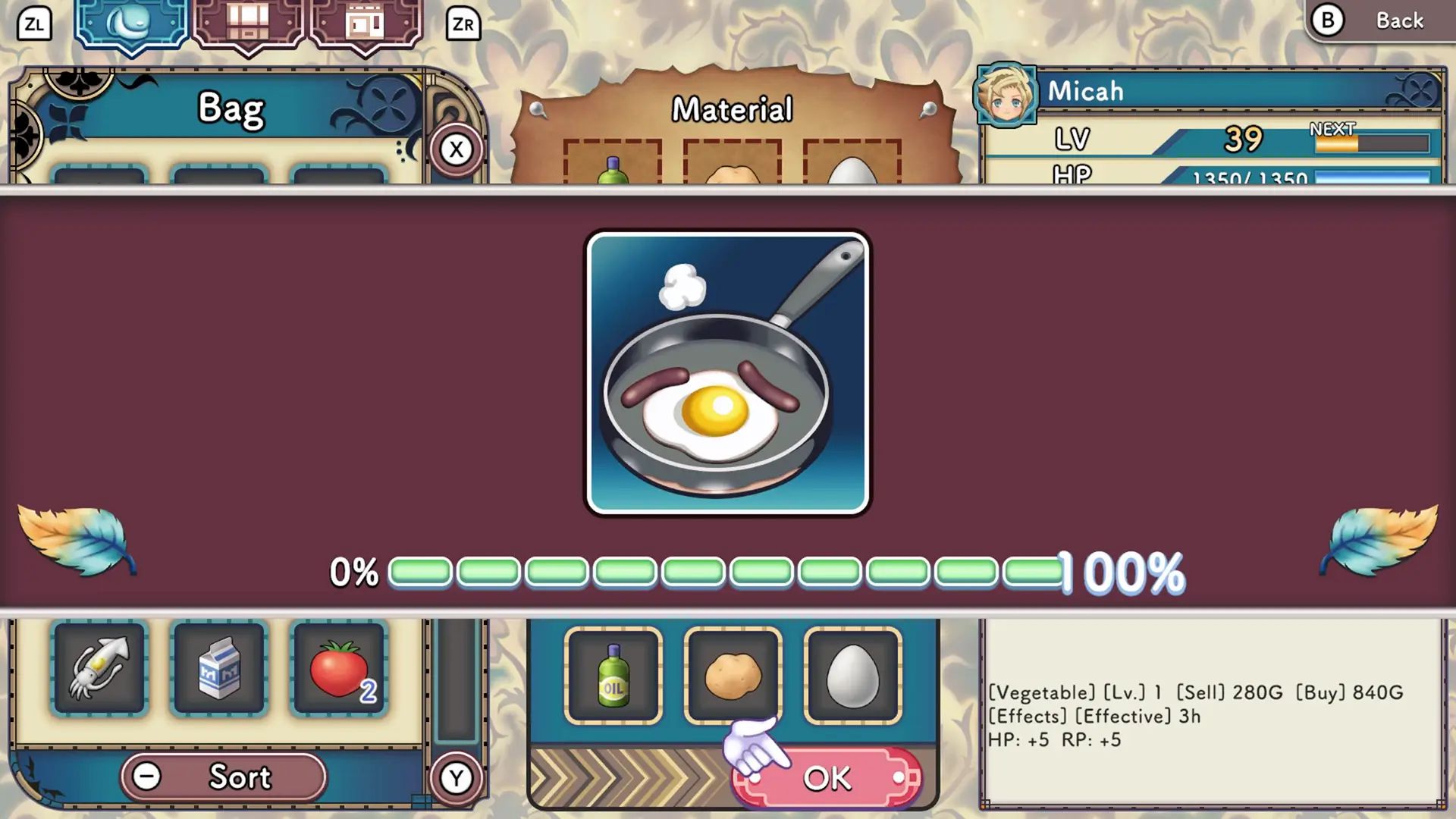
Task: Pick the tomato item in the bag
Action: pyautogui.click(x=339, y=668)
